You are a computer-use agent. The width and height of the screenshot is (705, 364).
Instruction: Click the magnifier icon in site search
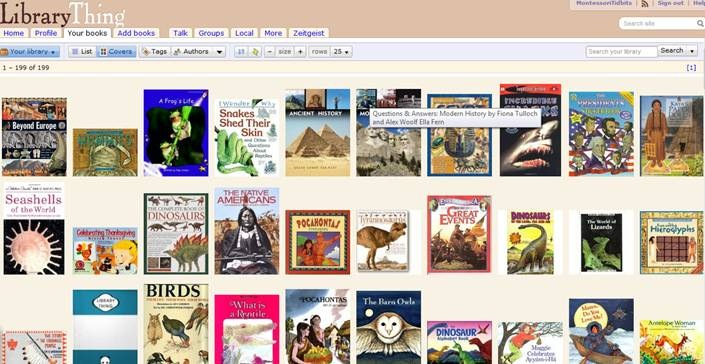click(x=700, y=23)
